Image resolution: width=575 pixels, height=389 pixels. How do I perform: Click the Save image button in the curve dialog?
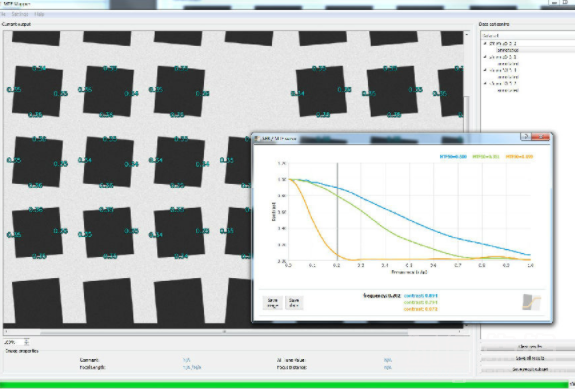272,303
